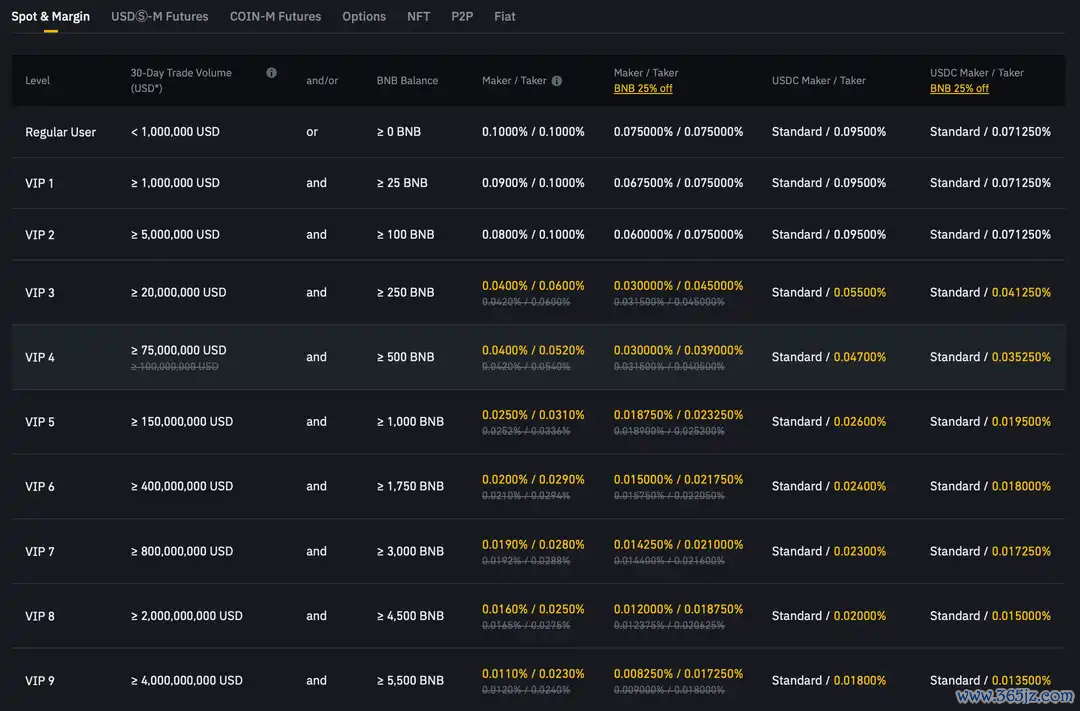Click the '≥ 250 BNB' balance cell
Screen dimensions: 1080x711
[405, 292]
